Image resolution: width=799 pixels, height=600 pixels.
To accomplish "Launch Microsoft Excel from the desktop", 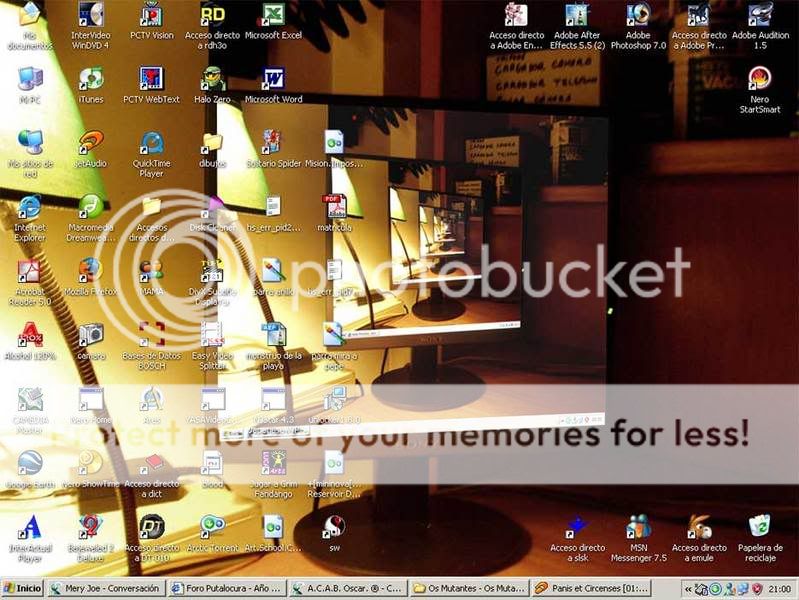I will (273, 16).
